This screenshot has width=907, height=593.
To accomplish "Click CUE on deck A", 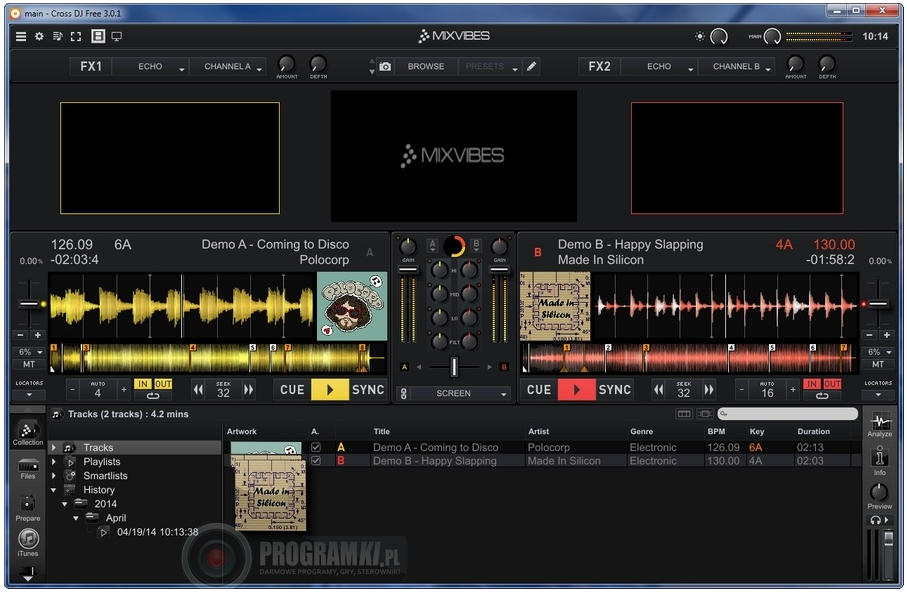I will pos(292,390).
